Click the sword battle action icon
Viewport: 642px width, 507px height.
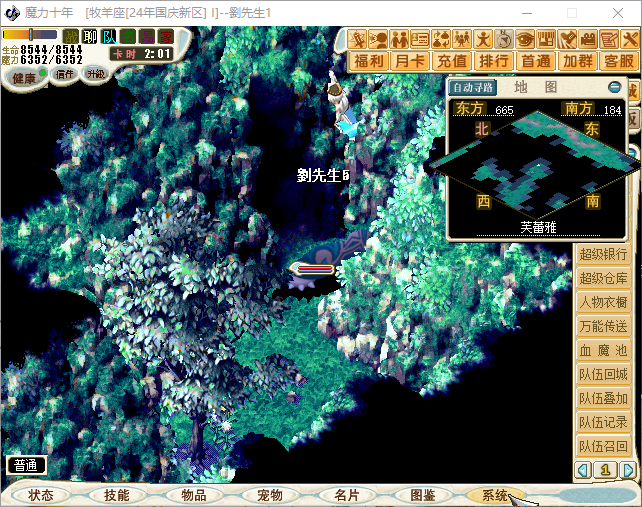coord(357,39)
